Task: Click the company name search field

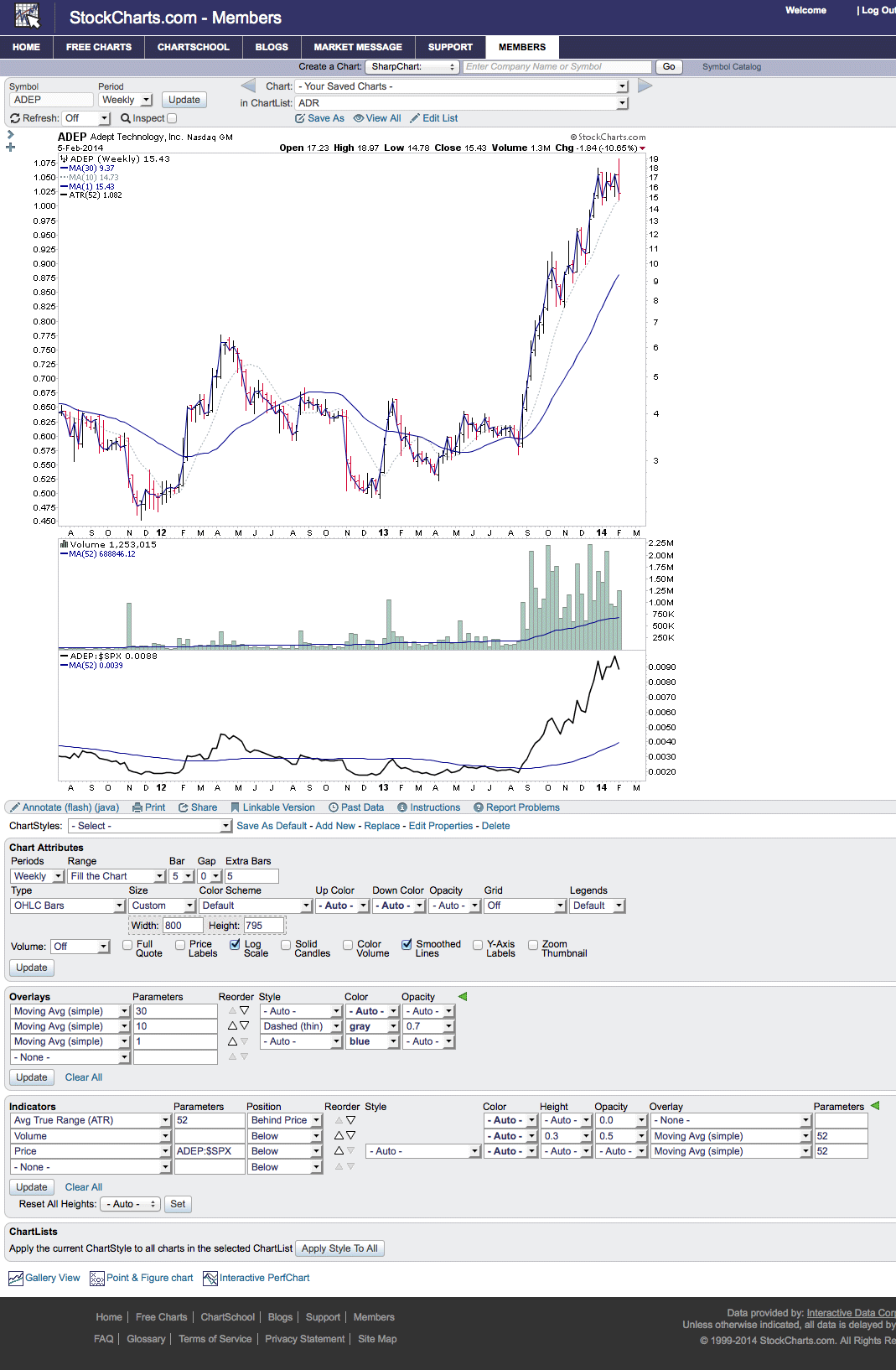Action: (x=557, y=66)
